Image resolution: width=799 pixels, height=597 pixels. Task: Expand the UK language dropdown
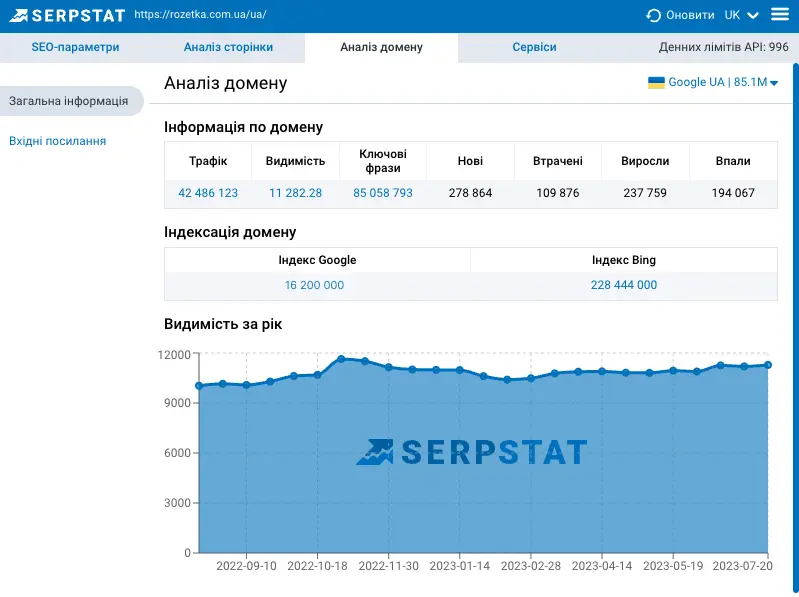pyautogui.click(x=741, y=15)
